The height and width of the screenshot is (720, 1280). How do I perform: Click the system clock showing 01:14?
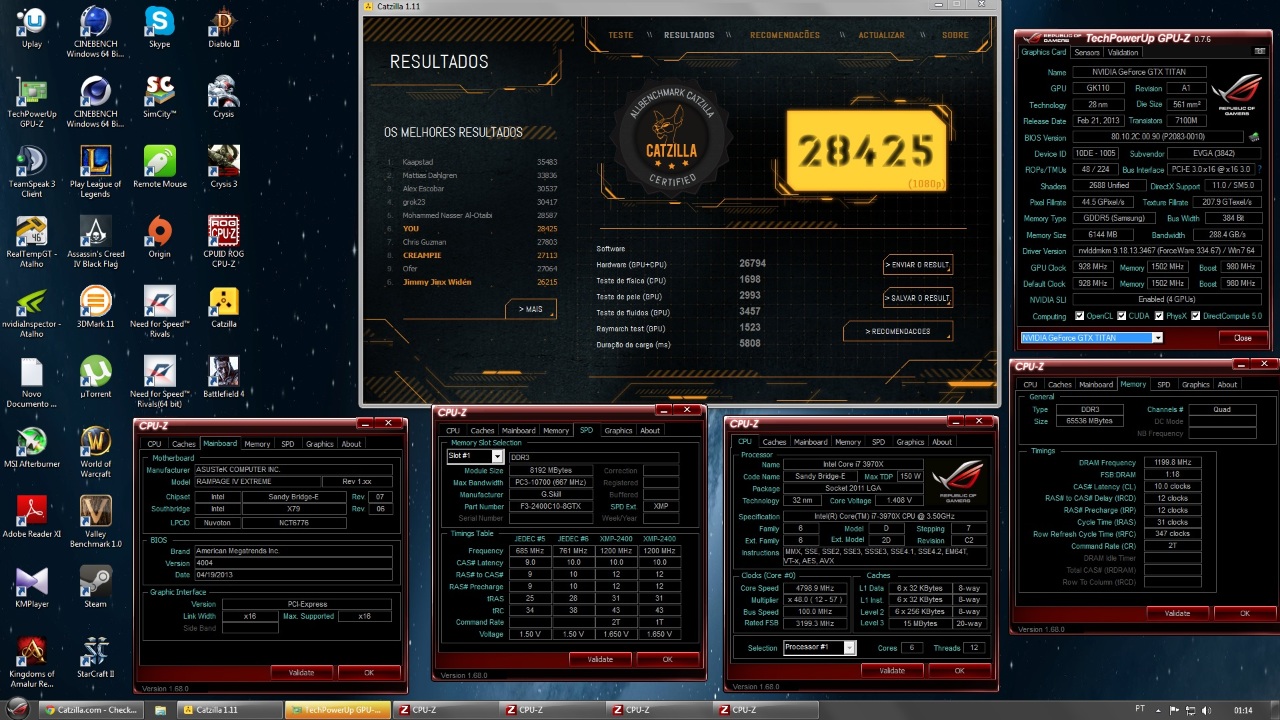point(1243,710)
